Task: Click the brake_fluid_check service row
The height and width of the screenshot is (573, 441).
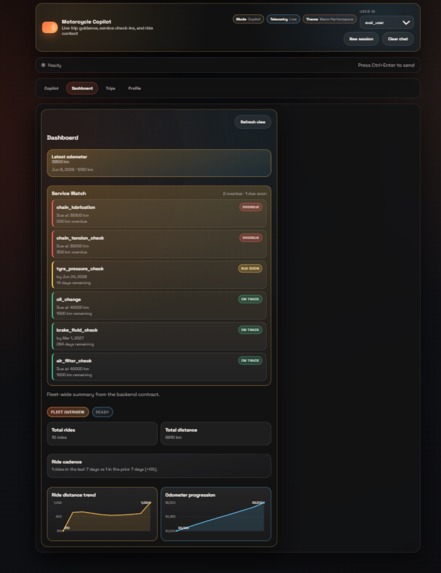Action: pyautogui.click(x=159, y=337)
